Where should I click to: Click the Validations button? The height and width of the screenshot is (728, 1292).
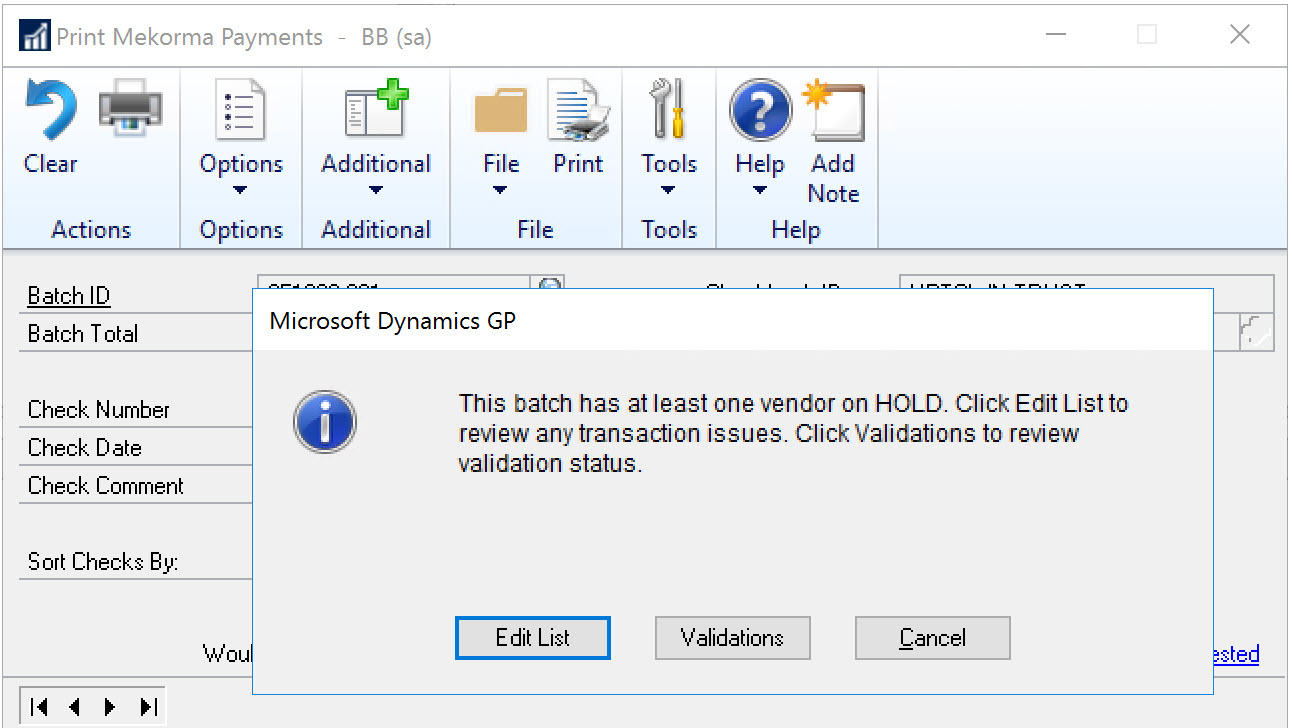click(x=732, y=638)
